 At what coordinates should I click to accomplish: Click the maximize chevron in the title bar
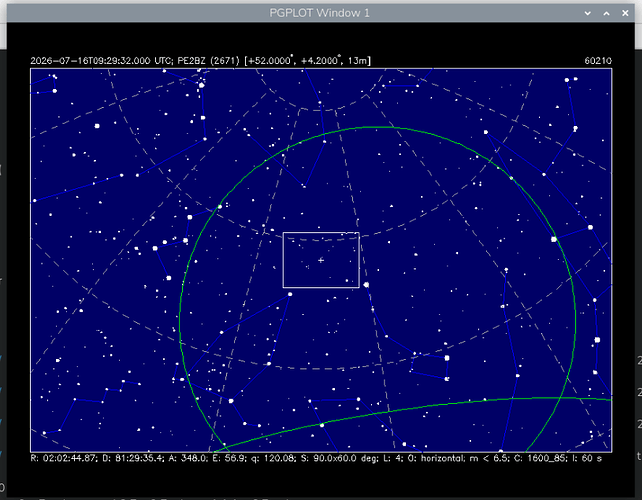point(606,13)
